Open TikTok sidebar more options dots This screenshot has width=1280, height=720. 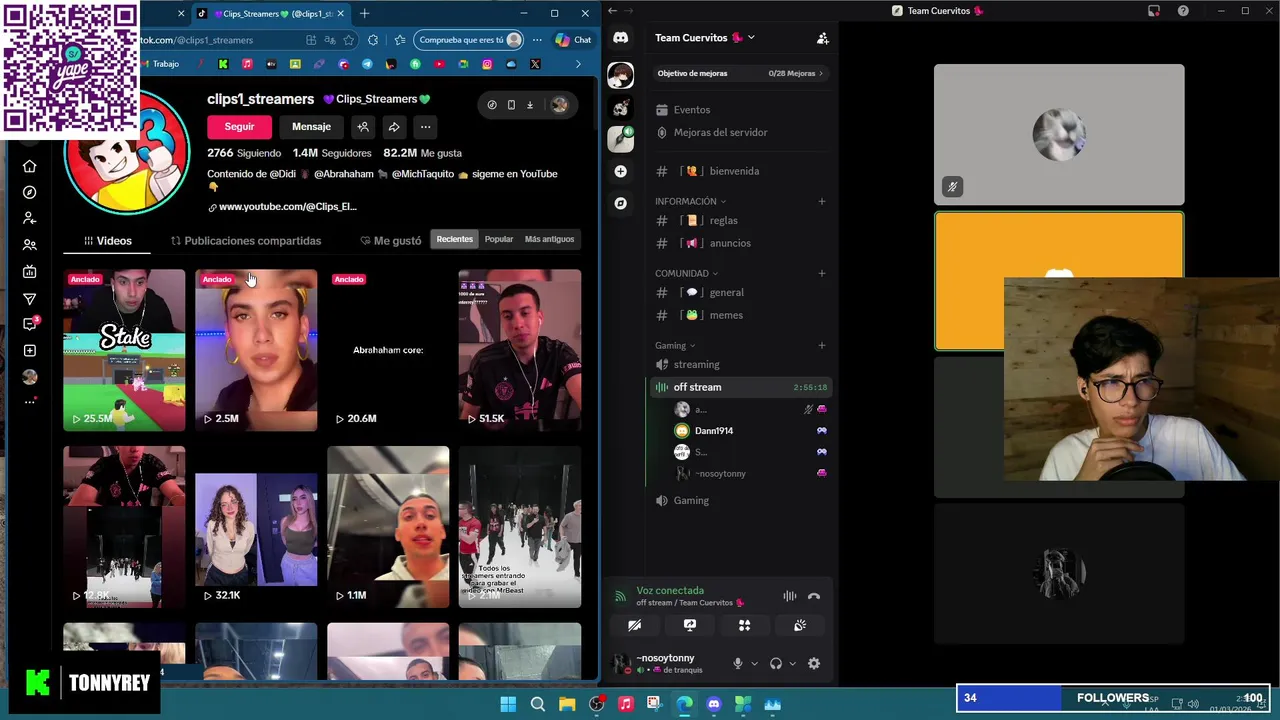pos(30,402)
